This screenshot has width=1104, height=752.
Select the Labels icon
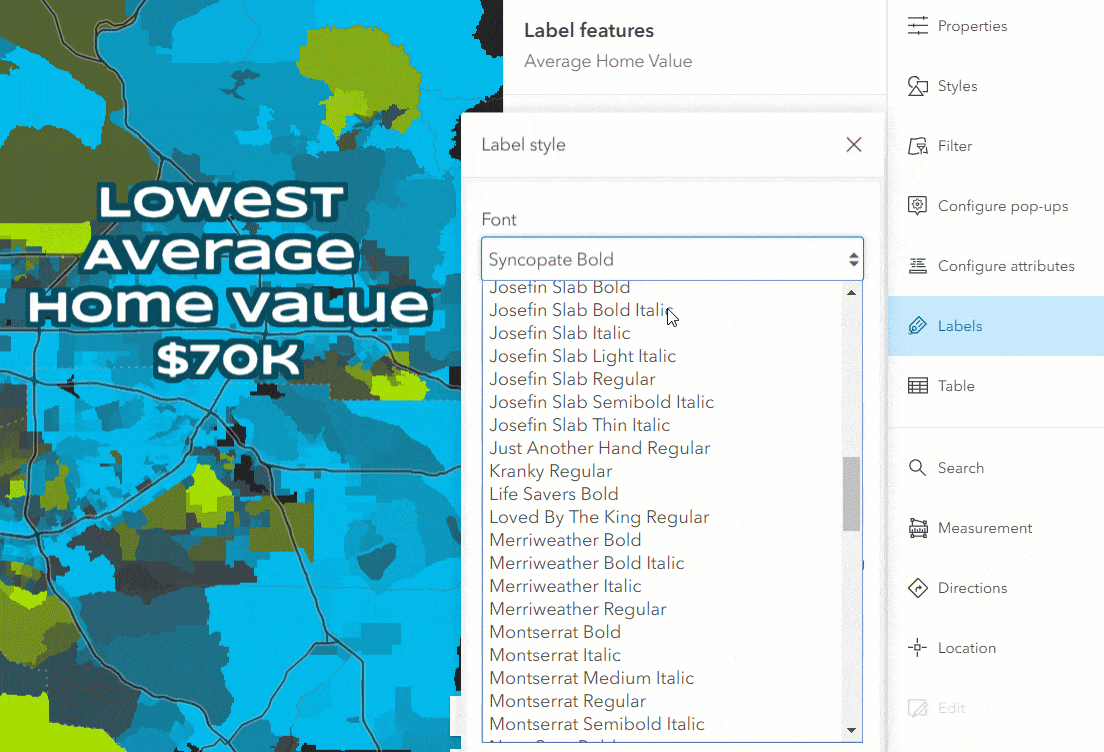[x=917, y=325]
